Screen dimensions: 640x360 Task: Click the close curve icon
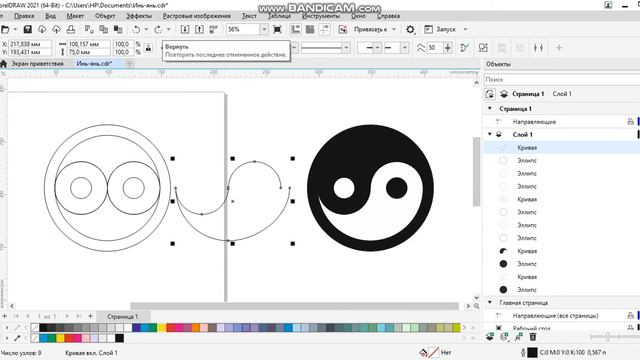(464, 48)
